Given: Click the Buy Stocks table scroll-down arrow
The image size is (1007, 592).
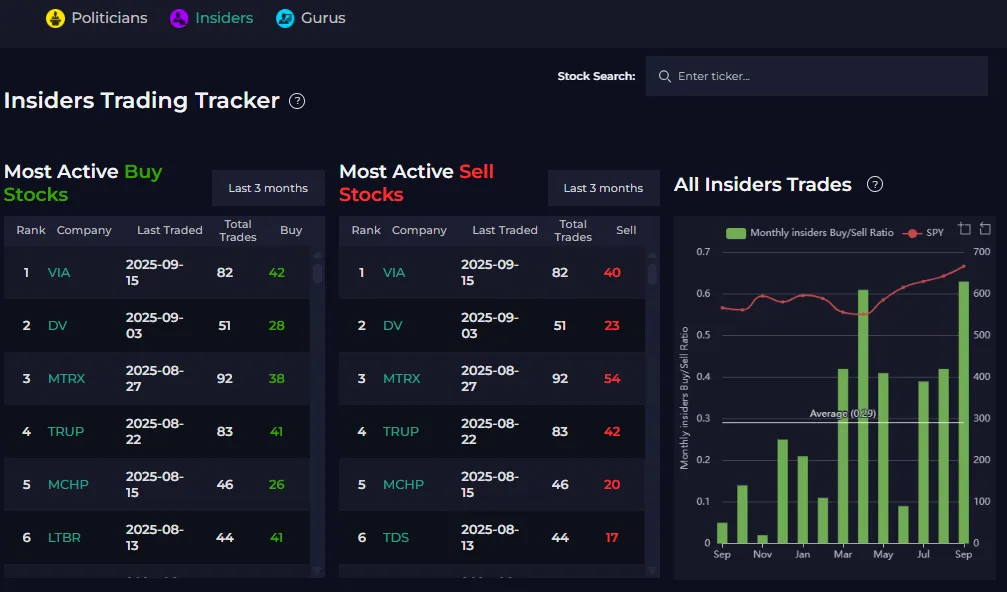Looking at the screenshot, I should [x=317, y=570].
